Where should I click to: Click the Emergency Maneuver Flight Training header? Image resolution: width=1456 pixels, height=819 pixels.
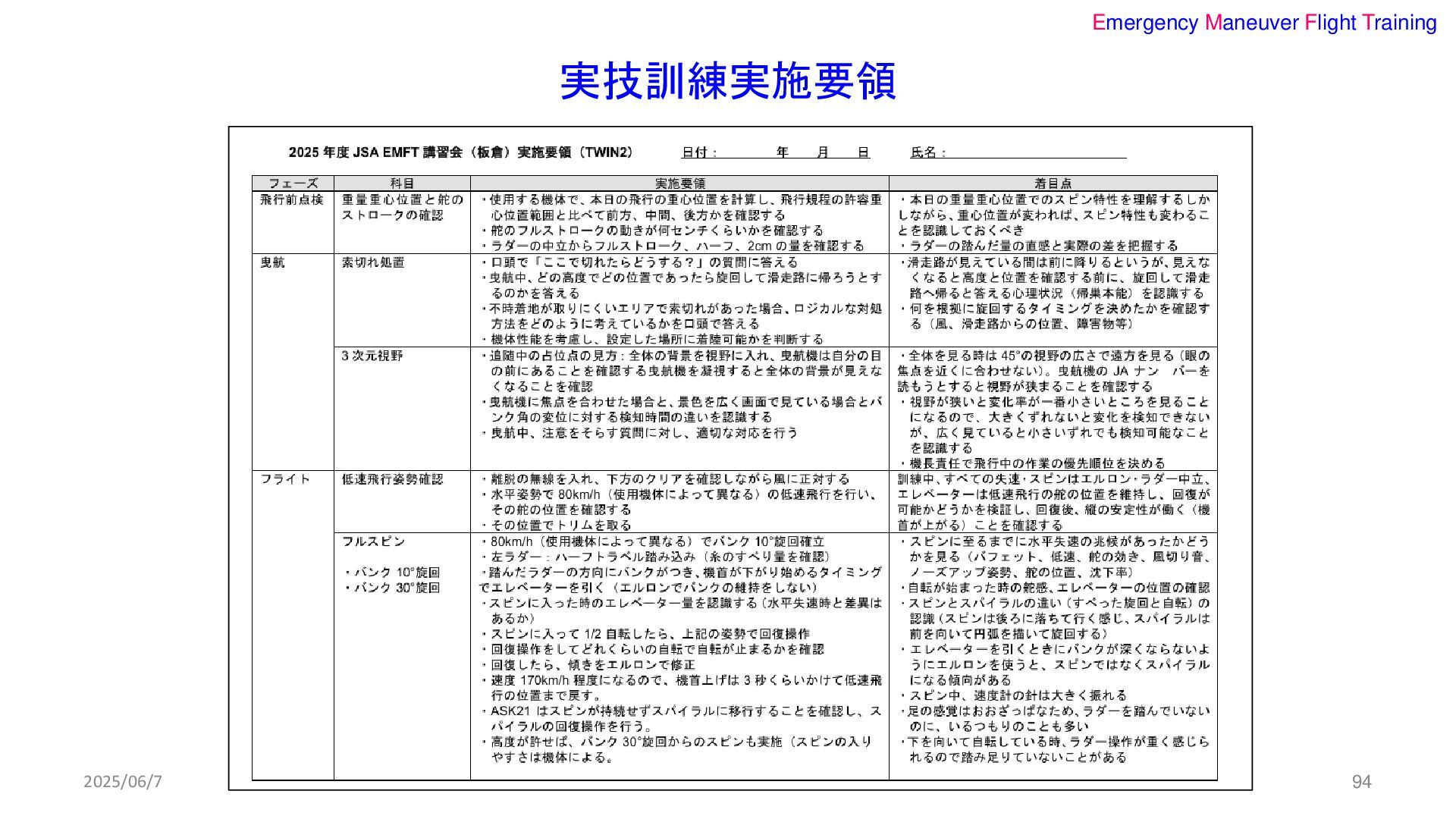tap(1264, 23)
